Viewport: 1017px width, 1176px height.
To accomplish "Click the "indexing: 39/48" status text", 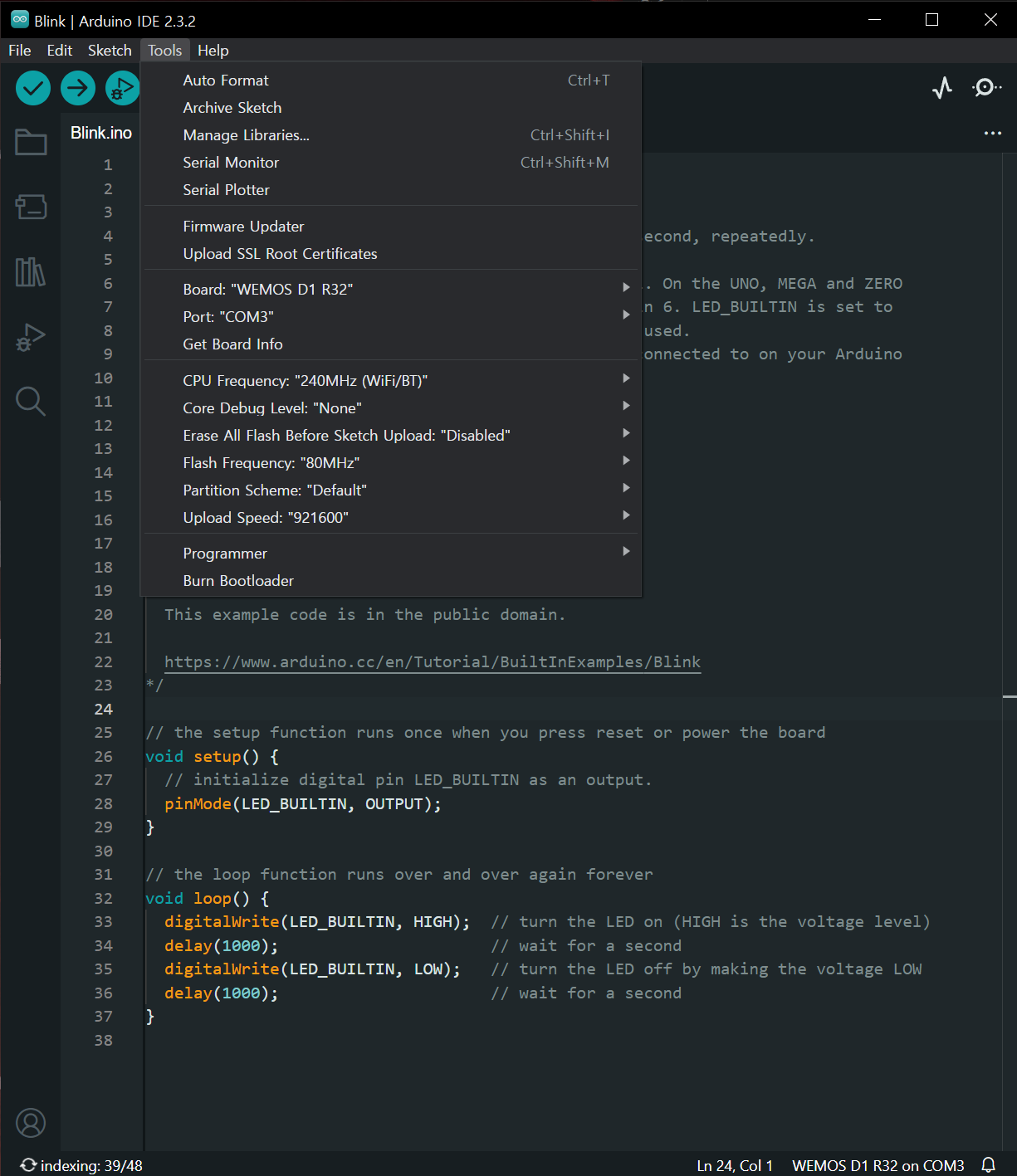I will click(x=91, y=1165).
